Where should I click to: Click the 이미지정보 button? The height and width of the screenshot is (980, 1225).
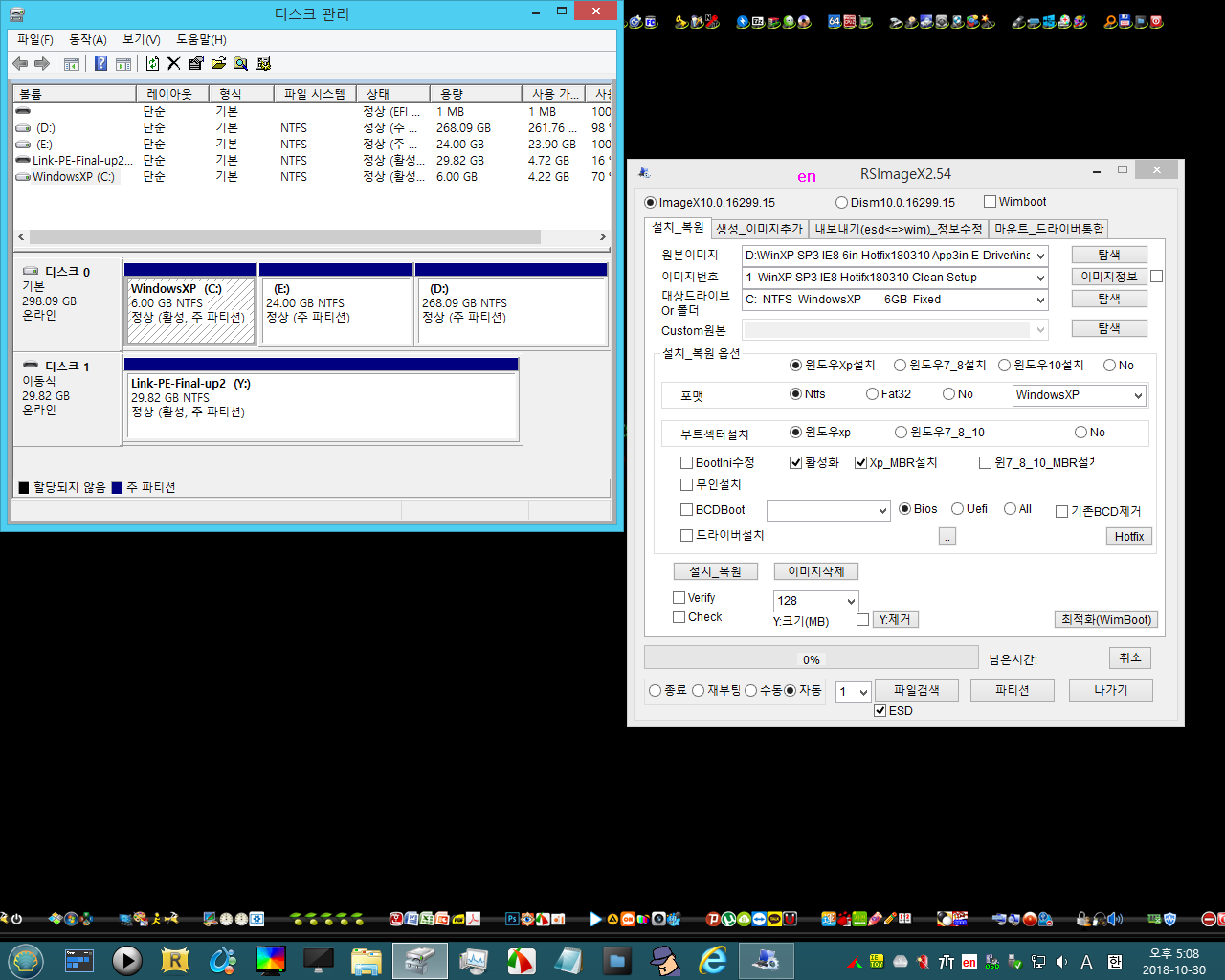pyautogui.click(x=1109, y=277)
